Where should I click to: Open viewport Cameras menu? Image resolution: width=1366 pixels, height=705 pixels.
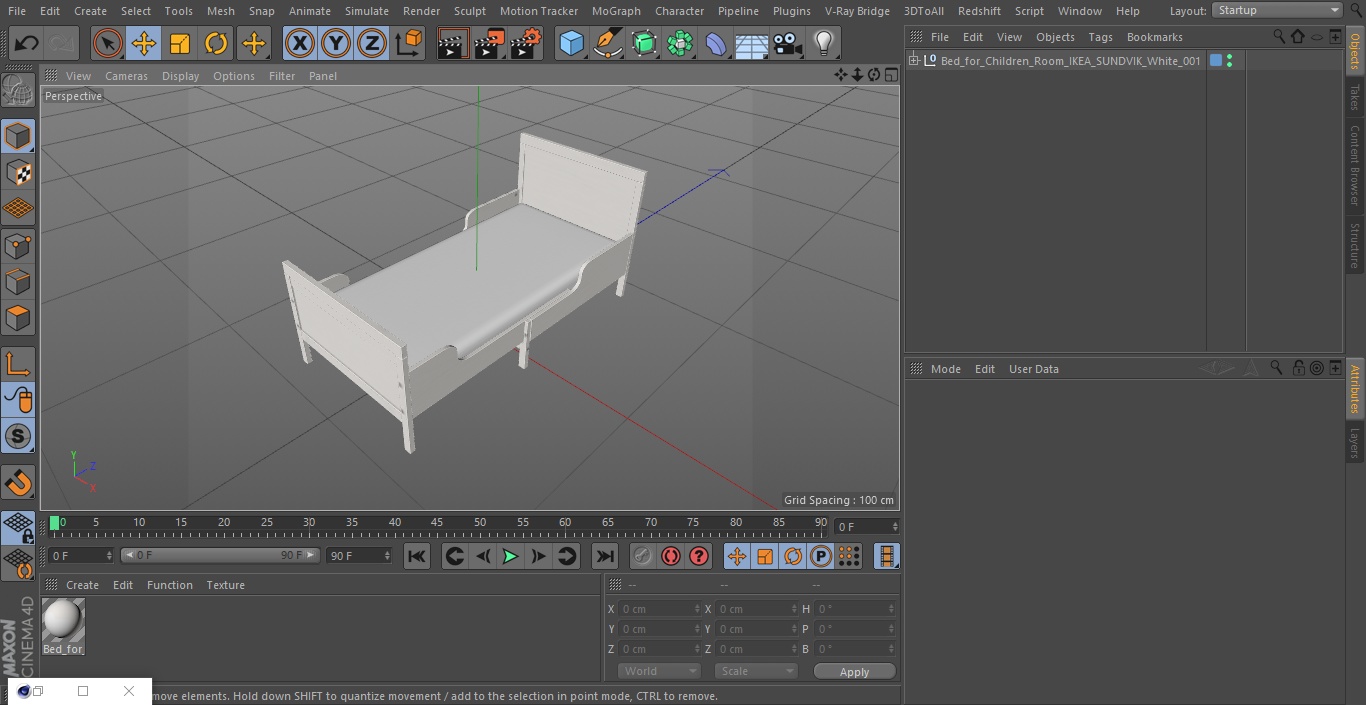[x=126, y=76]
